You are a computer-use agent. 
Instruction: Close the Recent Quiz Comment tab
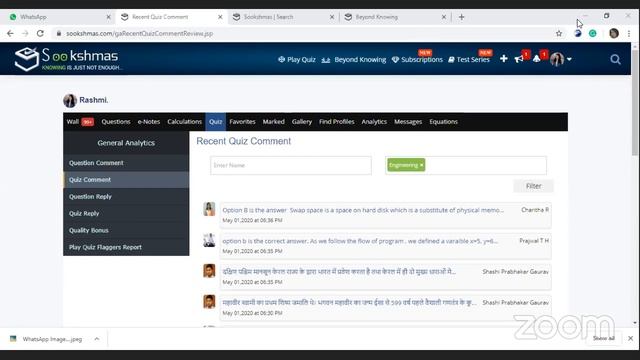tap(220, 17)
